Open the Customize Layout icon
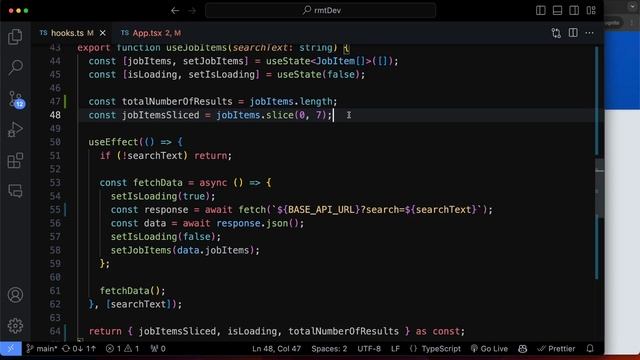Image resolution: width=640 pixels, height=360 pixels. point(591,11)
